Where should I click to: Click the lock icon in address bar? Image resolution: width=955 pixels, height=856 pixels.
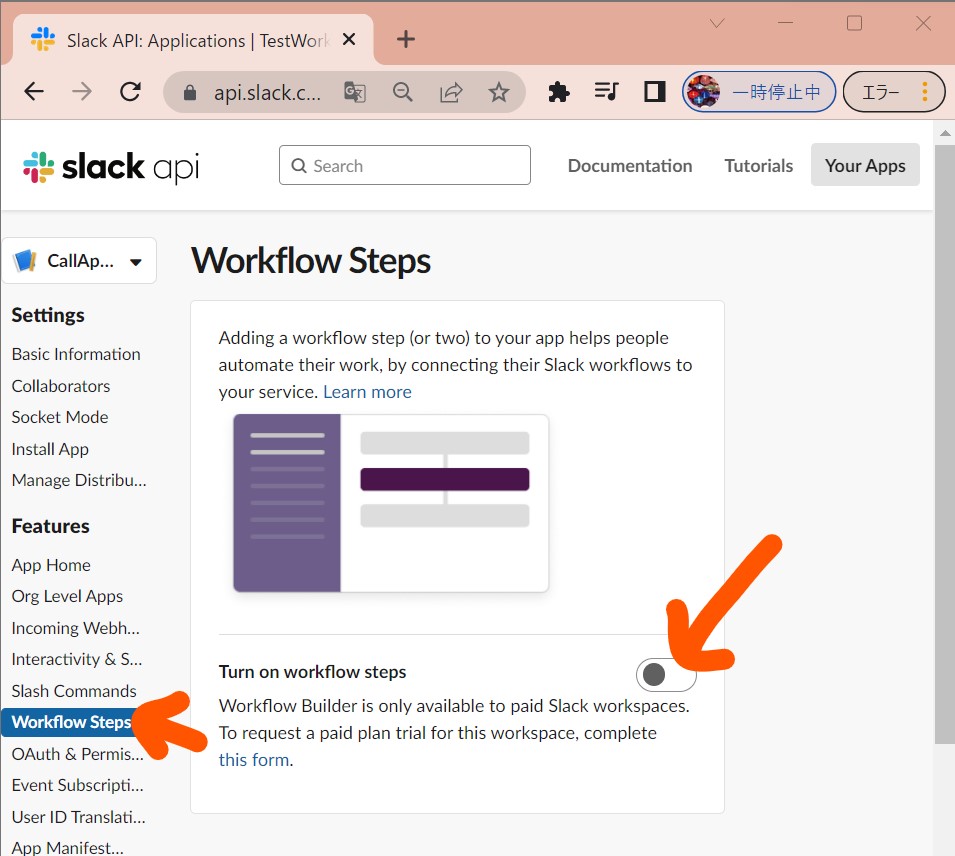[x=190, y=93]
